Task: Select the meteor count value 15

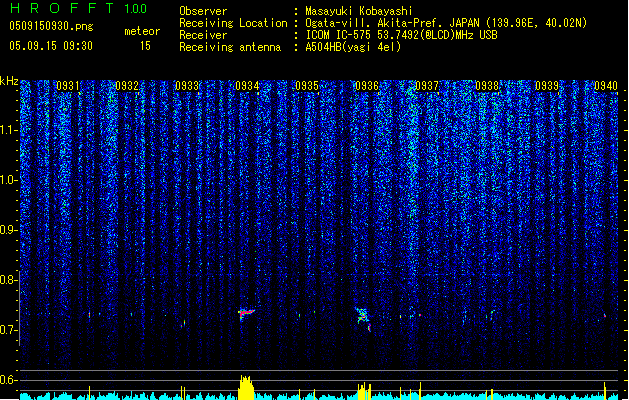Action: click(145, 46)
